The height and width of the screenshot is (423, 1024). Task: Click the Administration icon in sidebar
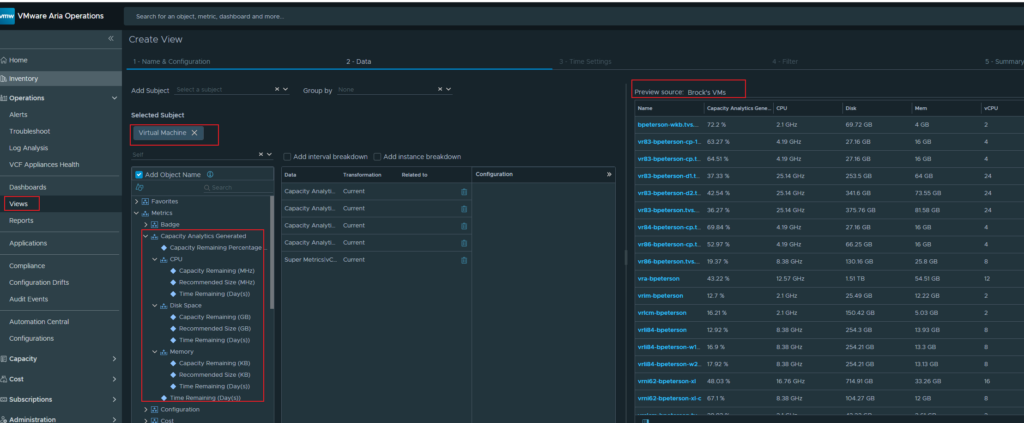(x=4, y=420)
